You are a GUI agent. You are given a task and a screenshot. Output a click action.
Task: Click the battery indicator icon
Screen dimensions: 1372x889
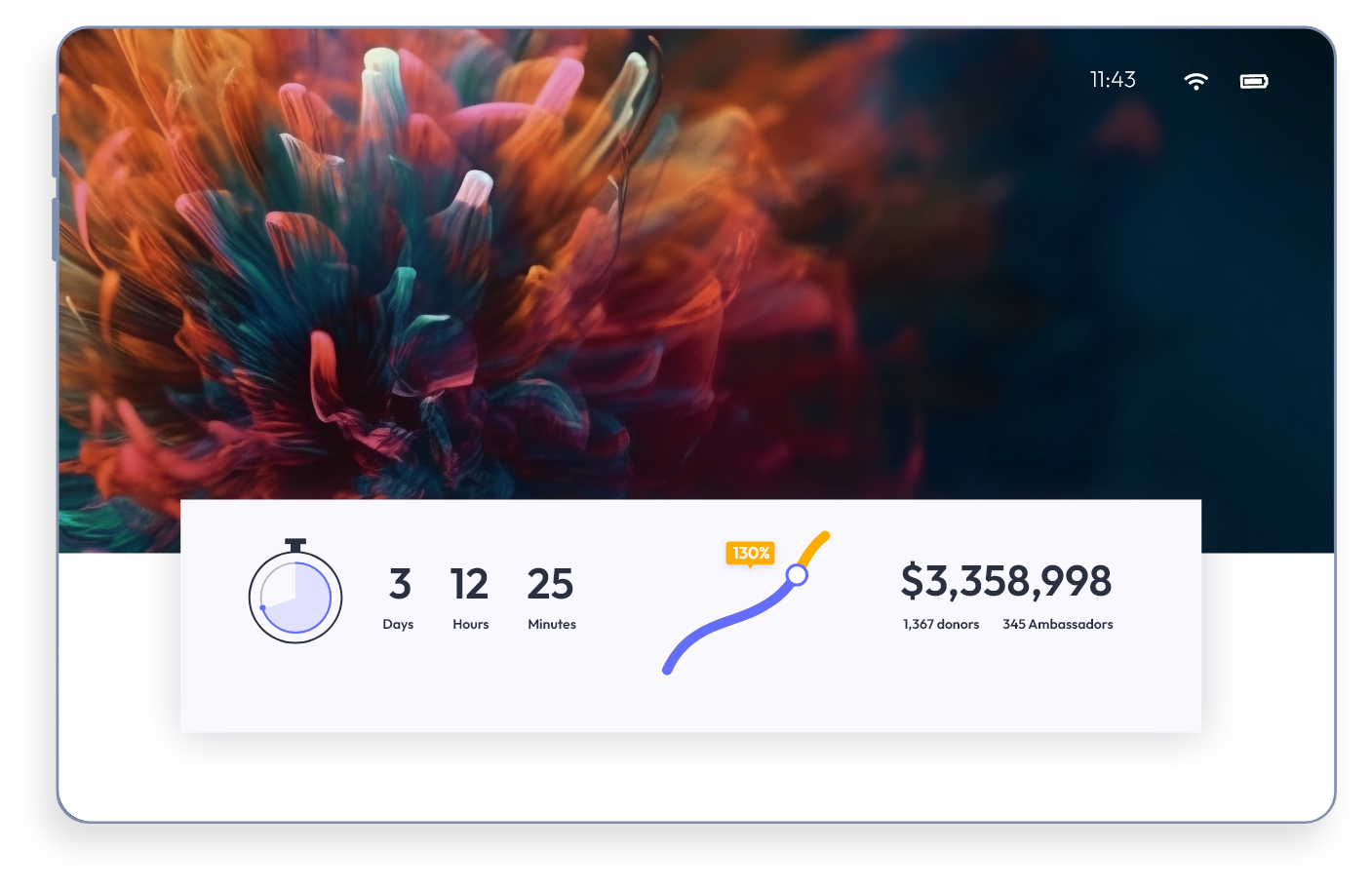pos(1254,81)
